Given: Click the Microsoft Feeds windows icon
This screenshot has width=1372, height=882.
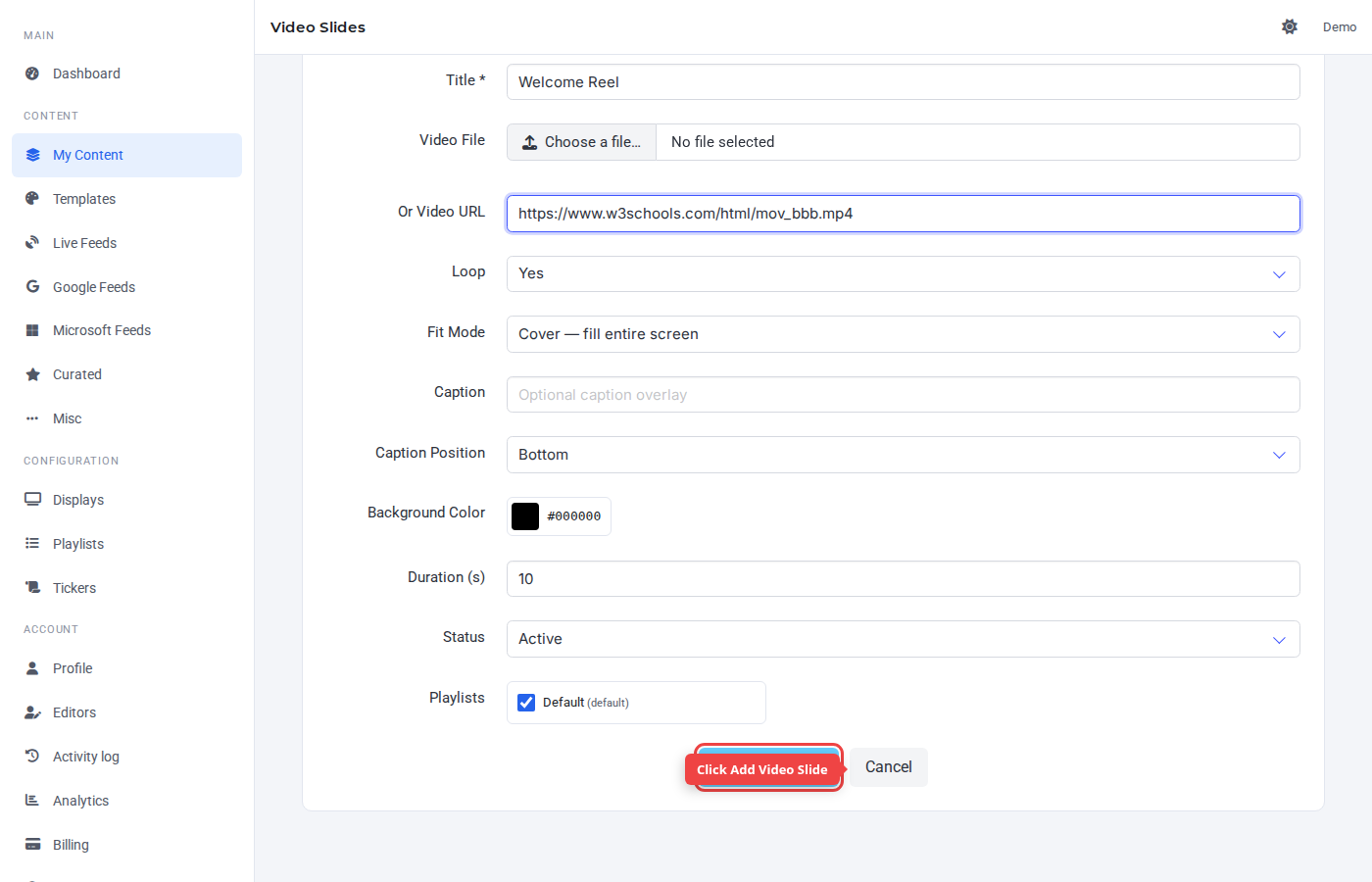Looking at the screenshot, I should [x=32, y=330].
